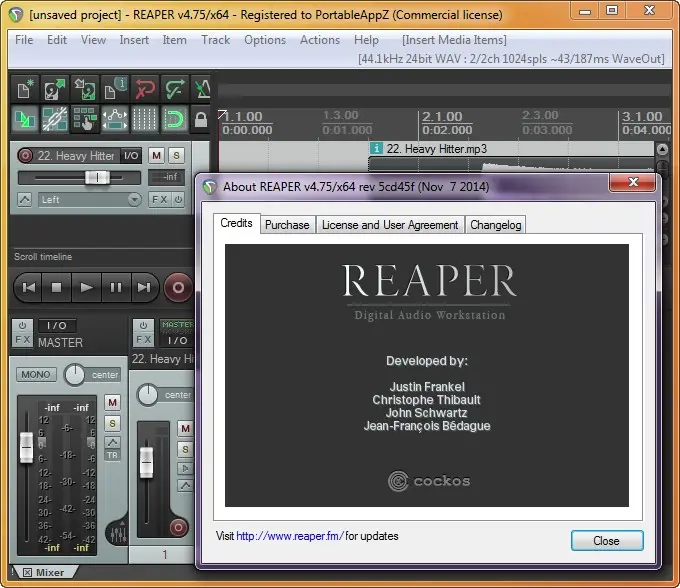Mute Heavy Hitter in mixer strip
The image size is (680, 588).
pyautogui.click(x=185, y=429)
